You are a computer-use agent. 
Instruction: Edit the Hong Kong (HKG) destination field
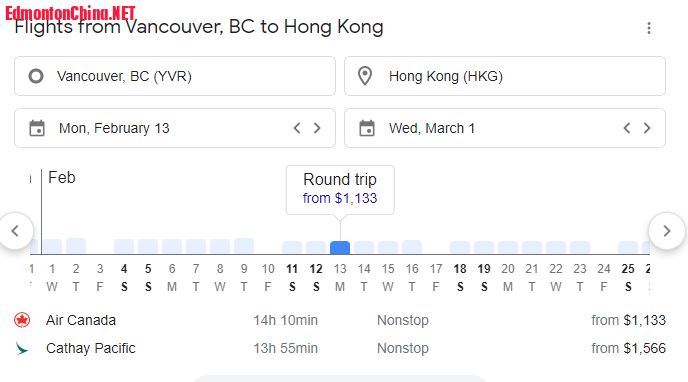(505, 76)
